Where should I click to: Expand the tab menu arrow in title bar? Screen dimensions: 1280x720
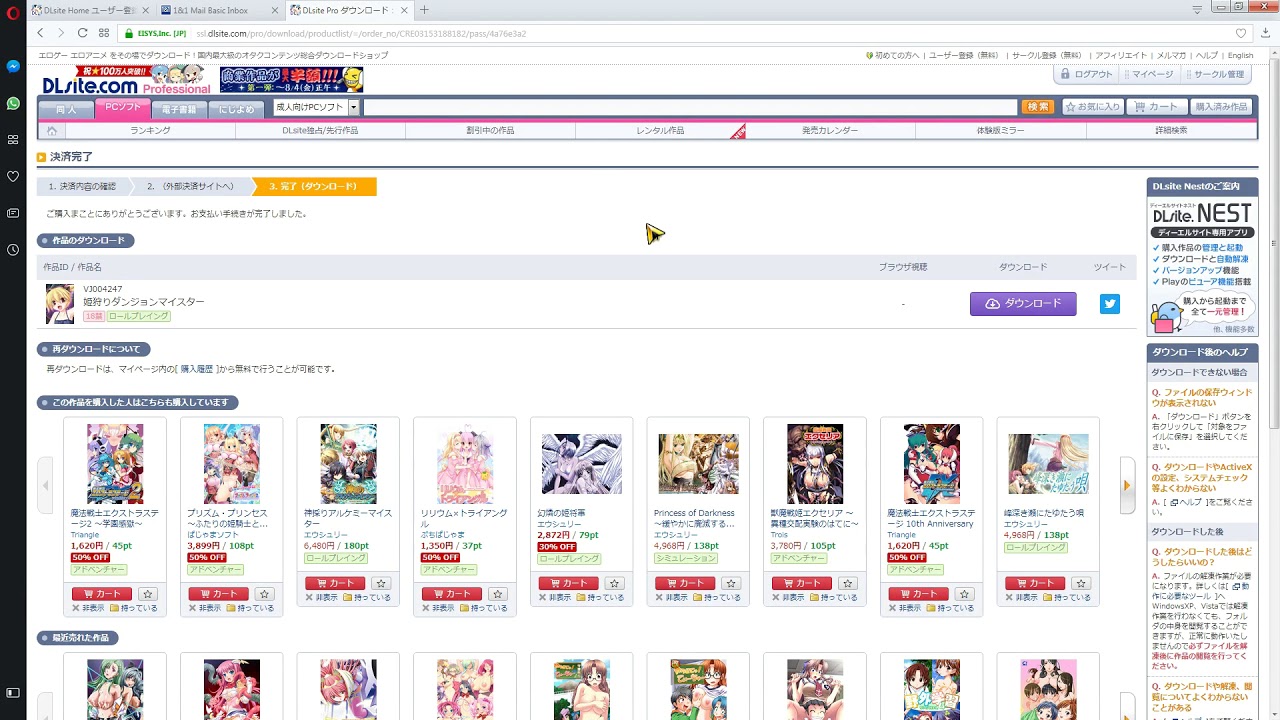click(1197, 10)
